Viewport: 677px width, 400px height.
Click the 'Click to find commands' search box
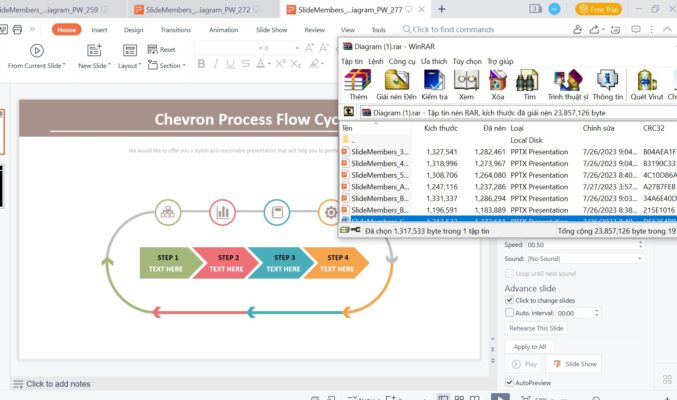[x=449, y=29]
